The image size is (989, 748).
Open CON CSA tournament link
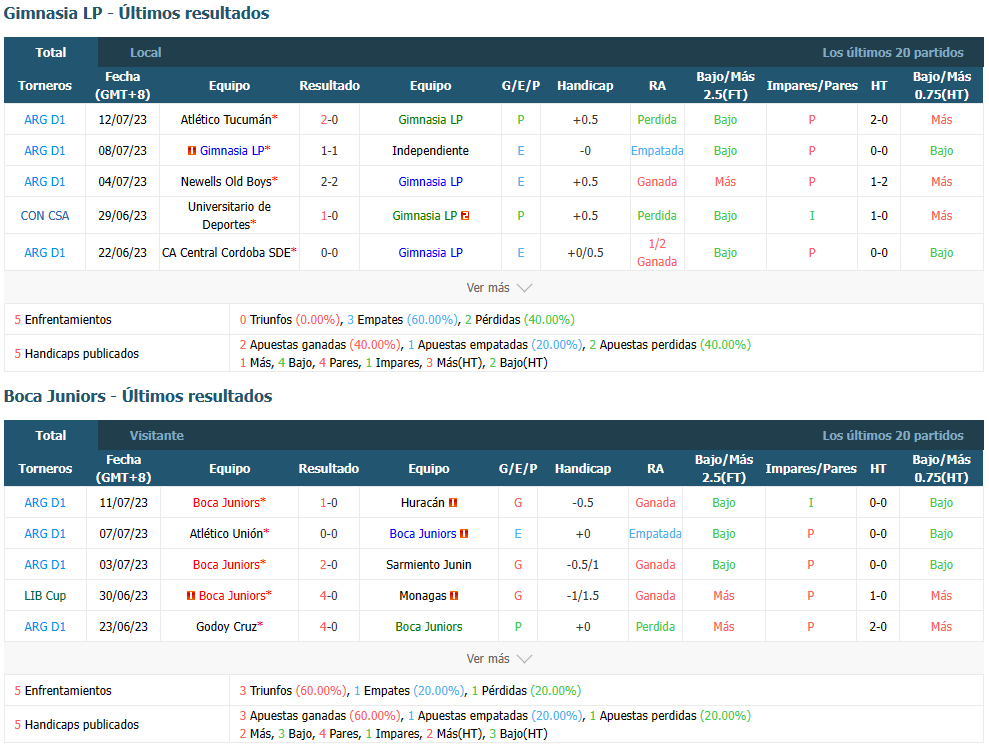tap(45, 216)
